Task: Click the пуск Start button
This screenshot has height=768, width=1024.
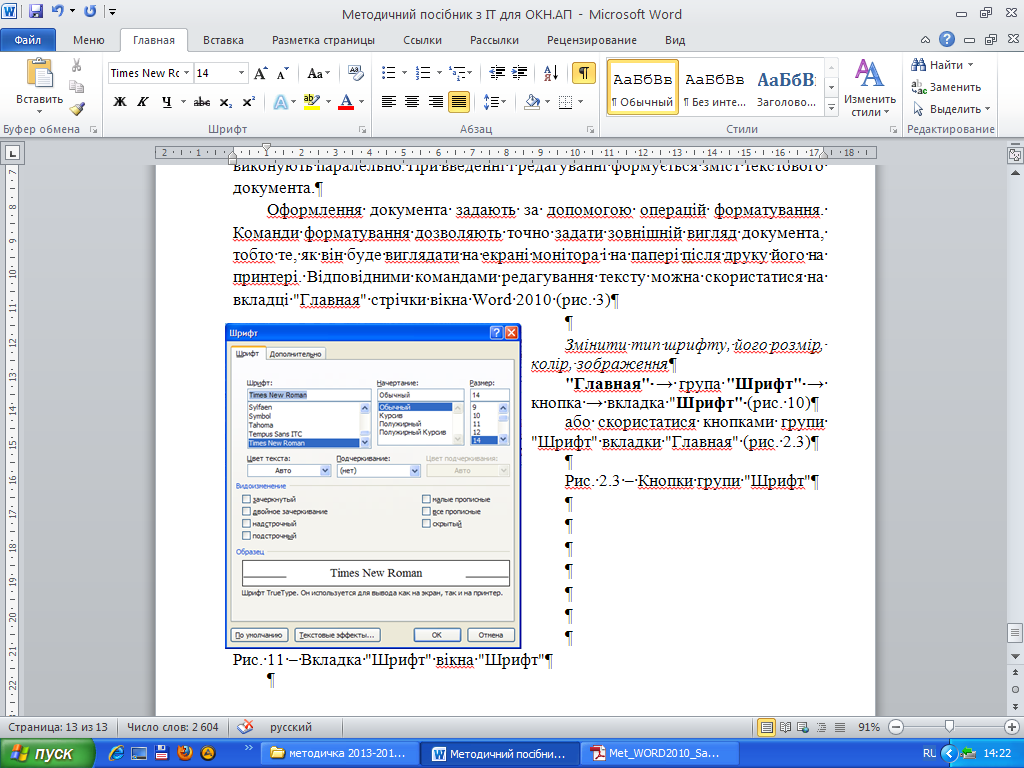Action: [x=46, y=754]
